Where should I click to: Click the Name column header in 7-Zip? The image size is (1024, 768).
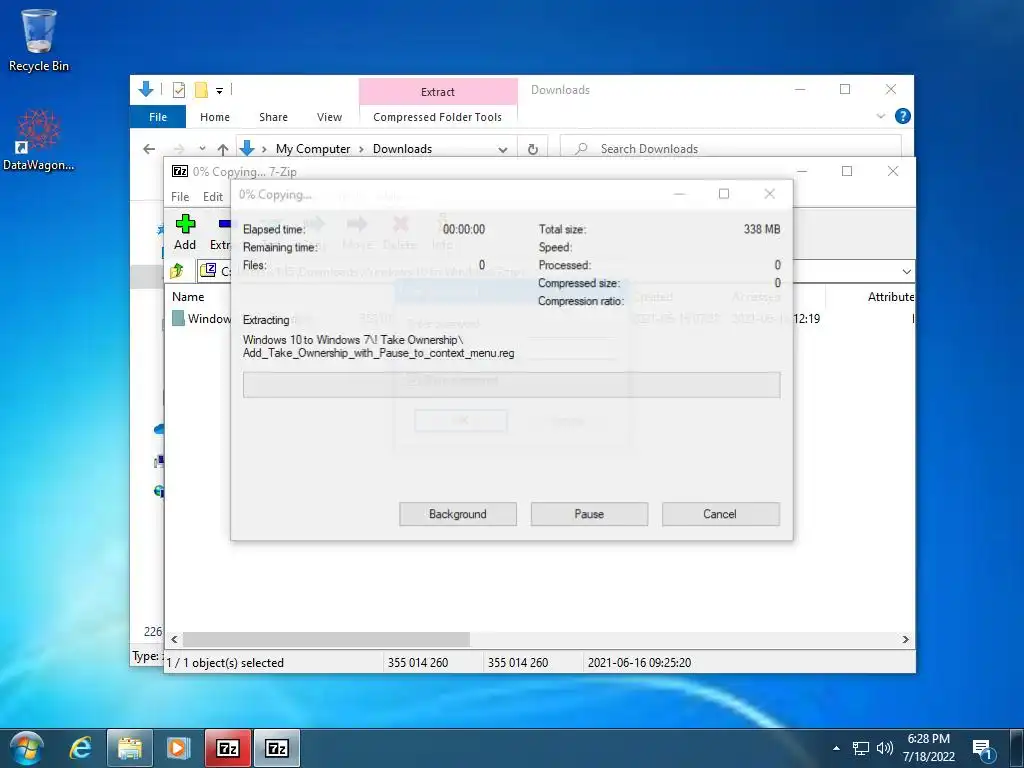[x=188, y=296]
